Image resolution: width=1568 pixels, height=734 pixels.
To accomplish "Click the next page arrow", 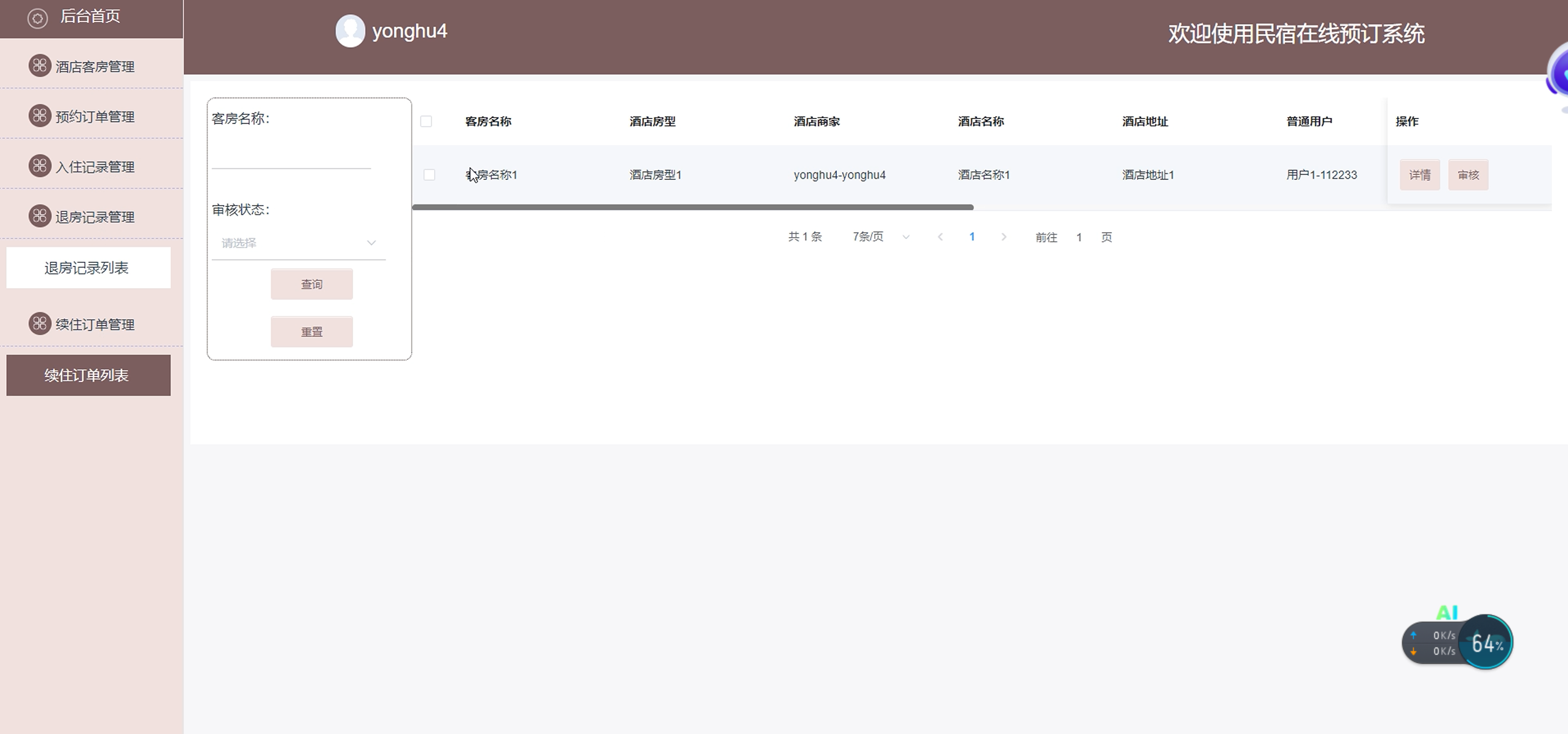I will coord(1004,237).
